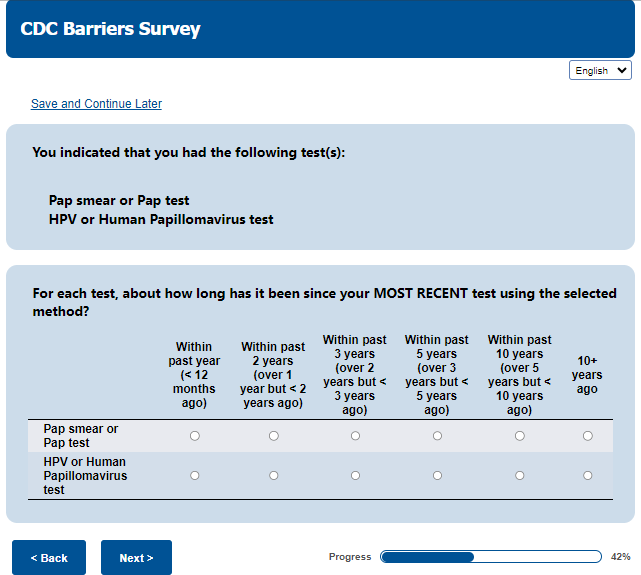Choose HPV test within past 2 years
The width and height of the screenshot is (641, 575).
273,476
